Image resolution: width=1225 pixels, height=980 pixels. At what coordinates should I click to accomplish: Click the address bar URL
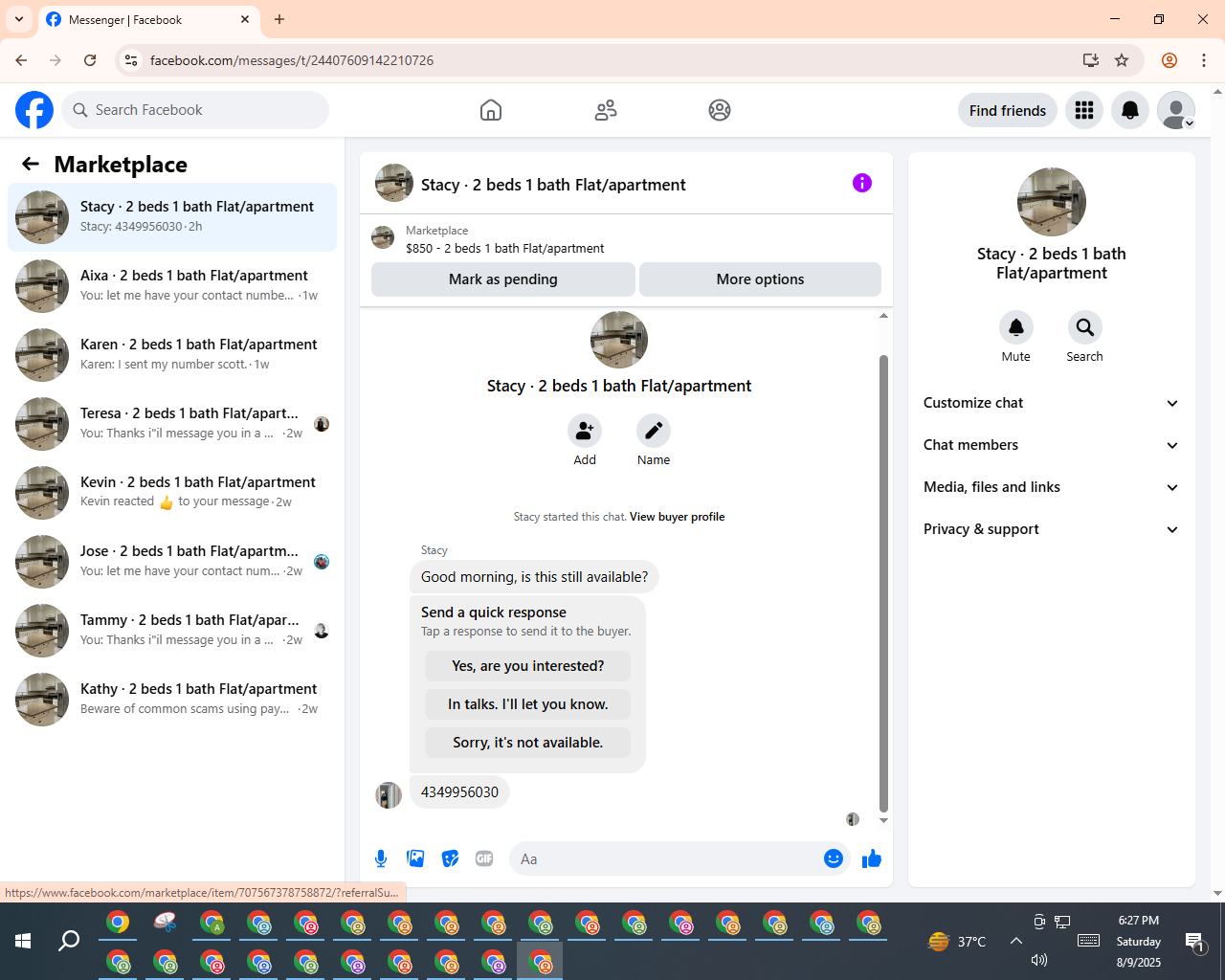pyautogui.click(x=292, y=60)
